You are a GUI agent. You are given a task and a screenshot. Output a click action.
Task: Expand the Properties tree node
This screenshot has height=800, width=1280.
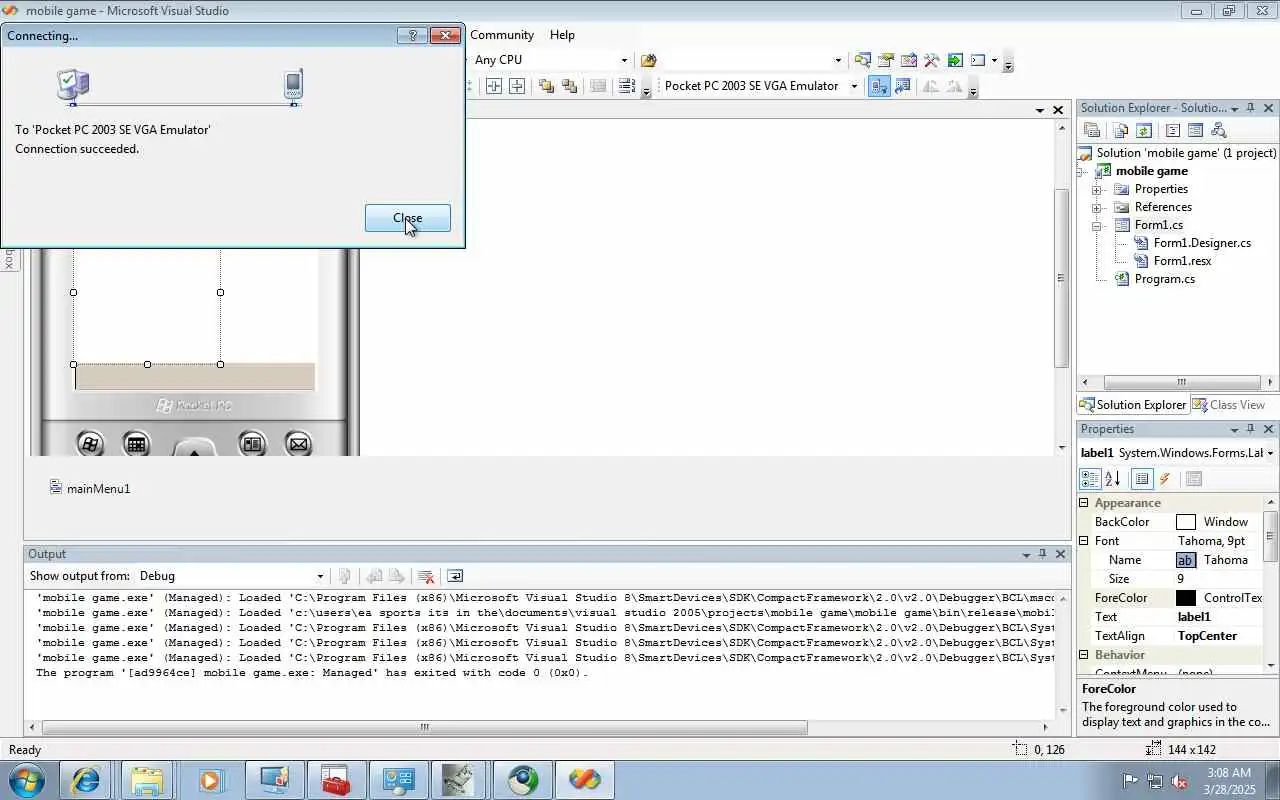pyautogui.click(x=1097, y=189)
